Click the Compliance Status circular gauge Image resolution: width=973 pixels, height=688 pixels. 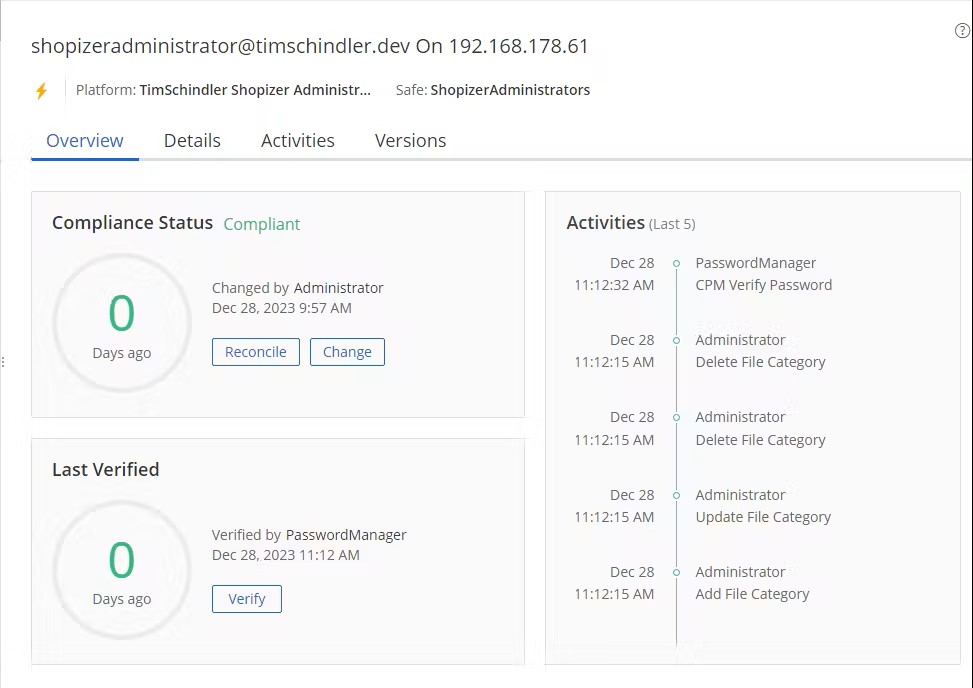click(x=121, y=322)
